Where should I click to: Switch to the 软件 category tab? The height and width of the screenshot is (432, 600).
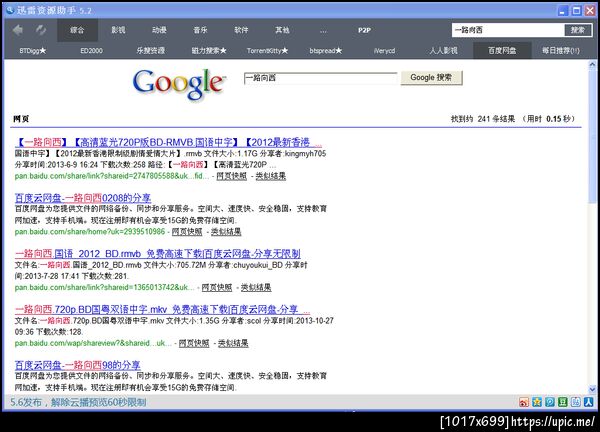[241, 30]
